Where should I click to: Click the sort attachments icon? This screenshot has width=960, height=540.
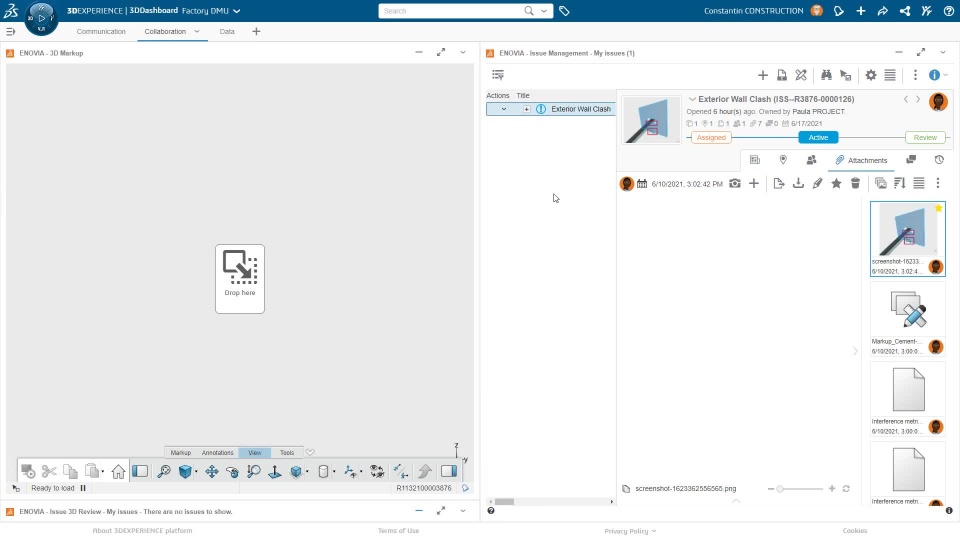click(899, 183)
